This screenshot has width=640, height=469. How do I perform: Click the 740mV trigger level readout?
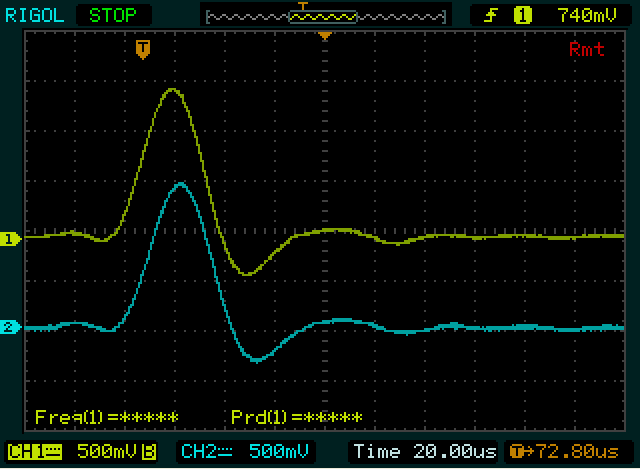tap(587, 16)
